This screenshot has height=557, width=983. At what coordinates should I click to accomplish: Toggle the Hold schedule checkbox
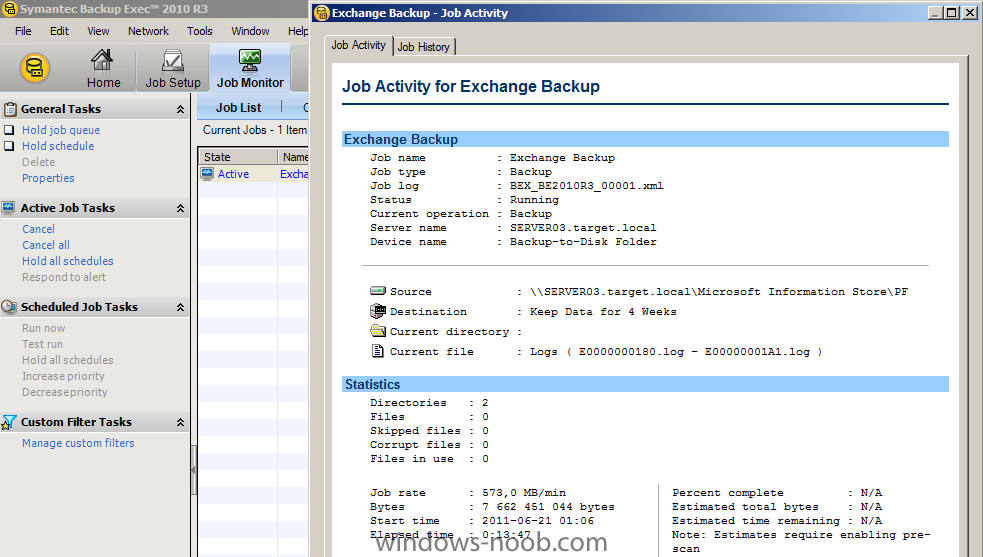(9, 146)
